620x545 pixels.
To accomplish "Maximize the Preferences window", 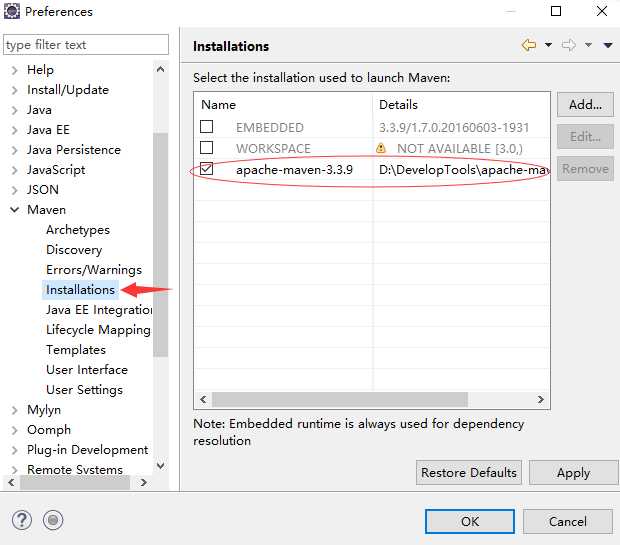I will click(x=556, y=11).
